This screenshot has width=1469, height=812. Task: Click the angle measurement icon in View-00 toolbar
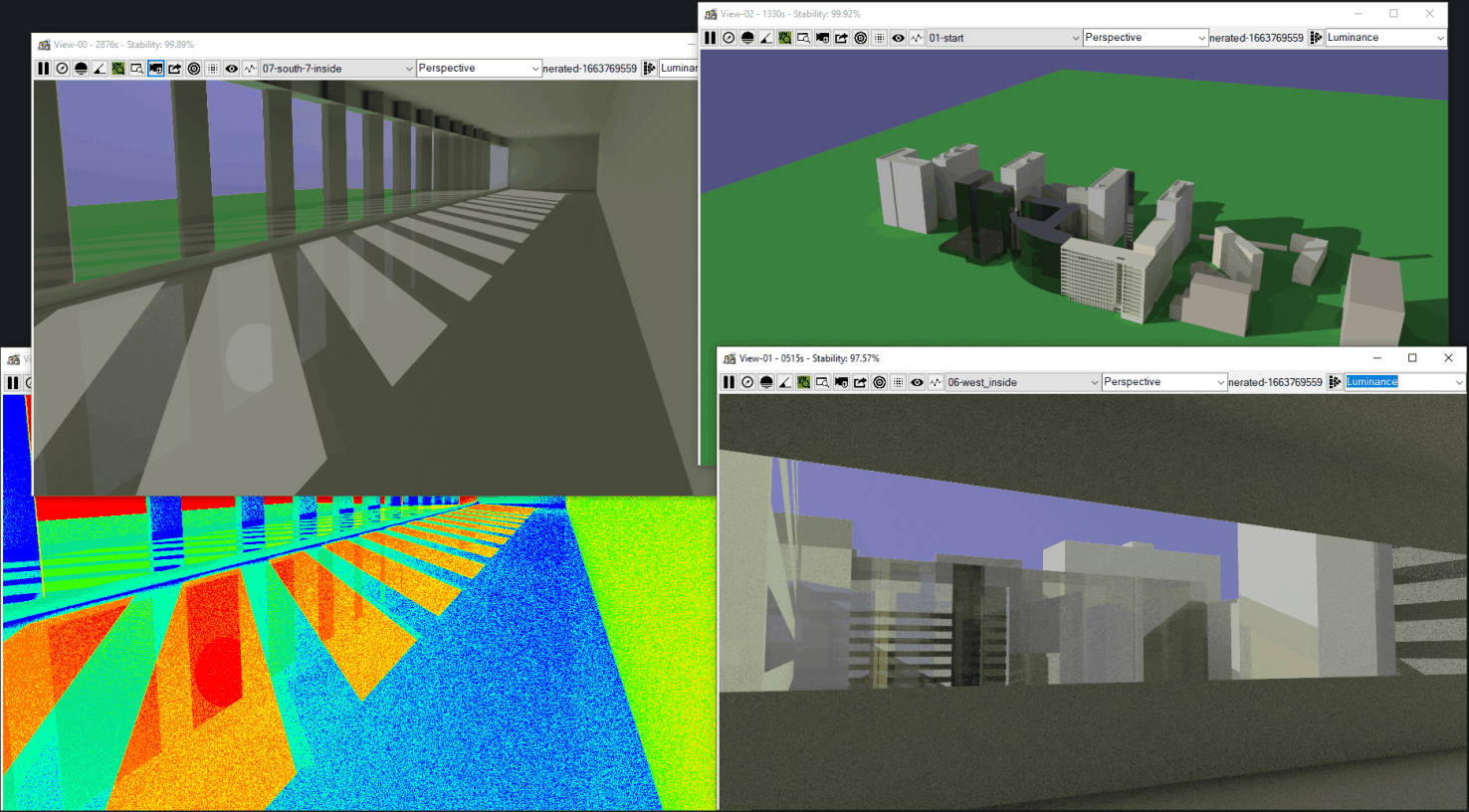[99, 68]
